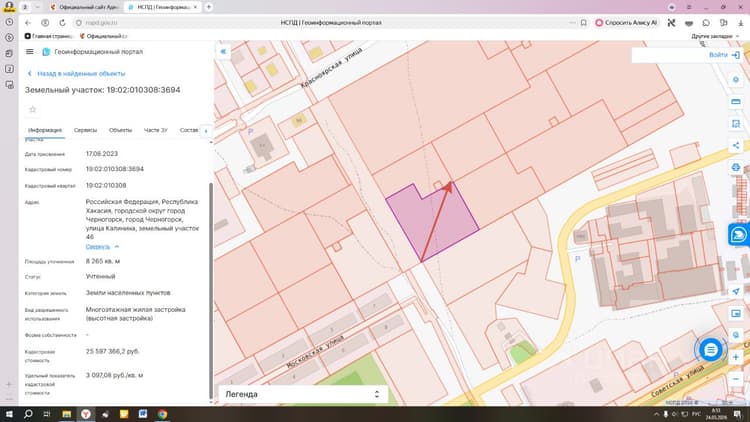
Task: Switch to Официальный сайт browser tab
Action: [x=84, y=7]
